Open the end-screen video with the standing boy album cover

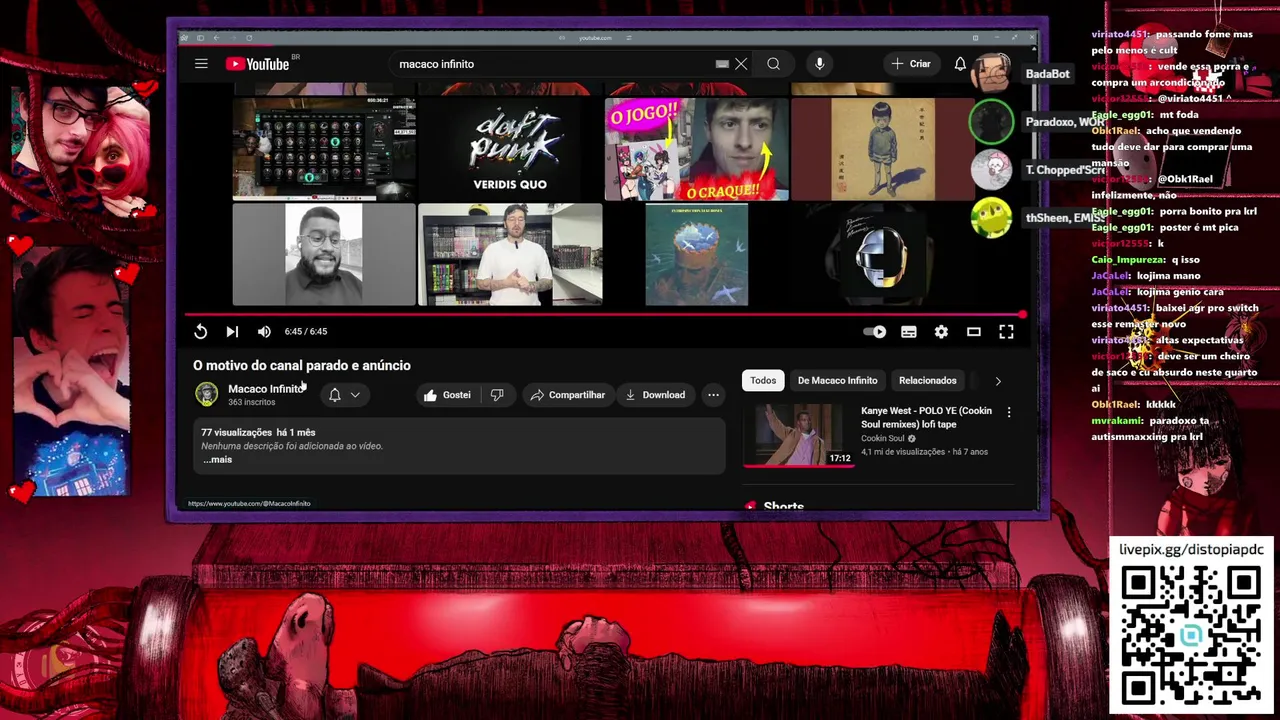pos(882,148)
